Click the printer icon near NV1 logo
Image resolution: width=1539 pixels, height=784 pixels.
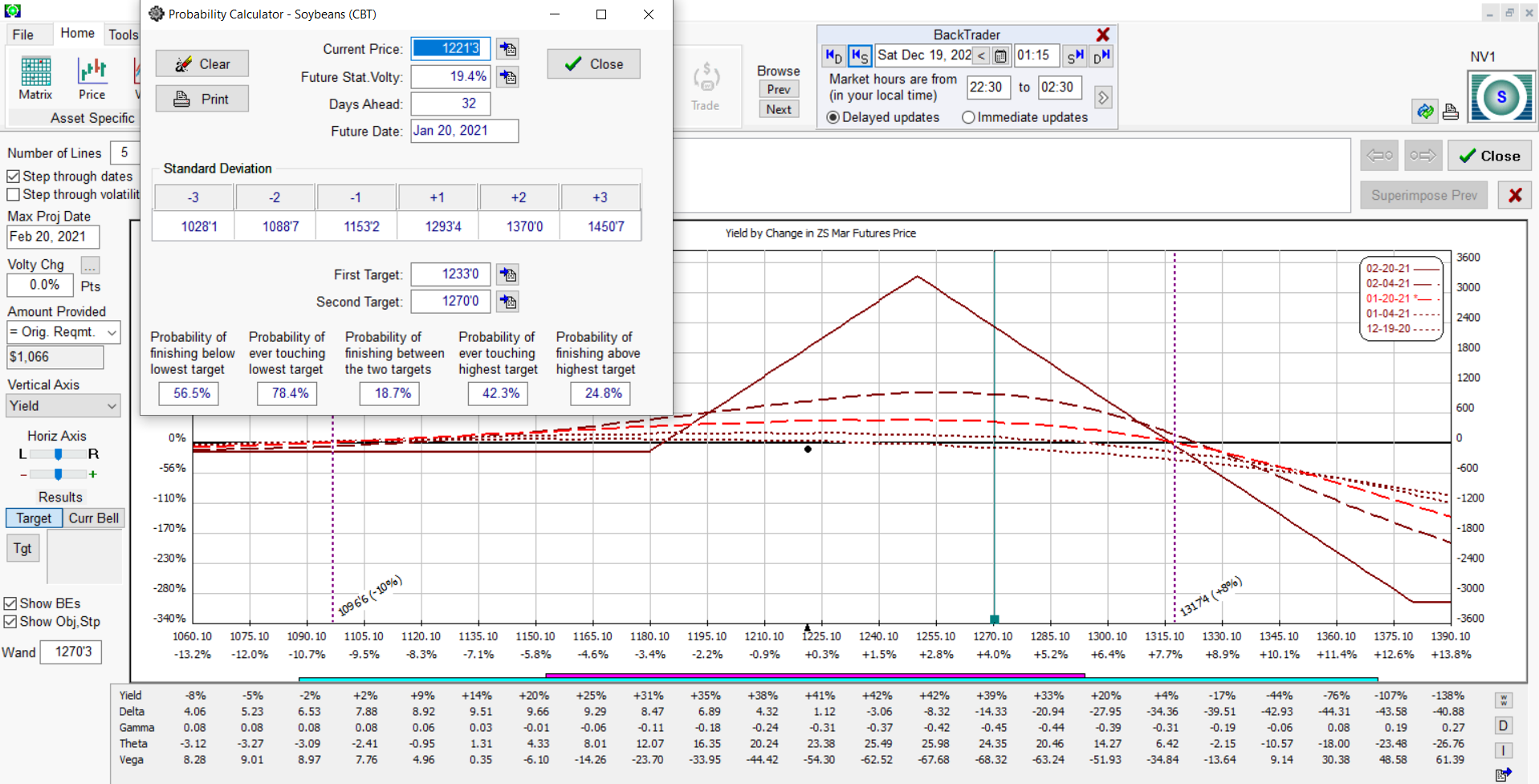(x=1450, y=112)
